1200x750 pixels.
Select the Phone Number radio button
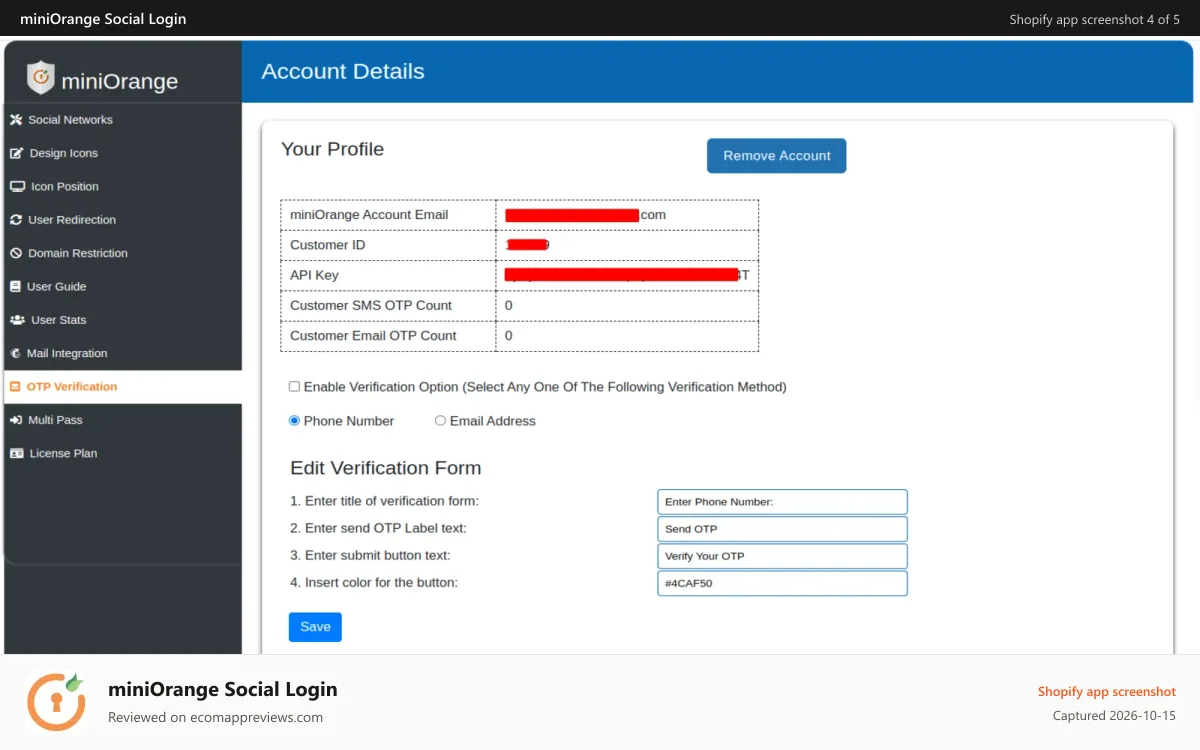294,421
